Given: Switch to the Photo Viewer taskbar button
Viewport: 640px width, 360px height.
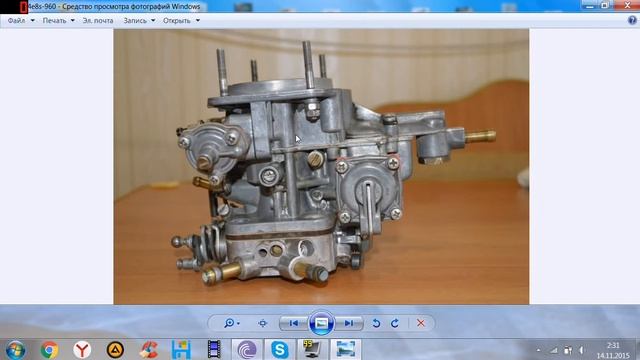Looking at the screenshot, I should click(345, 350).
